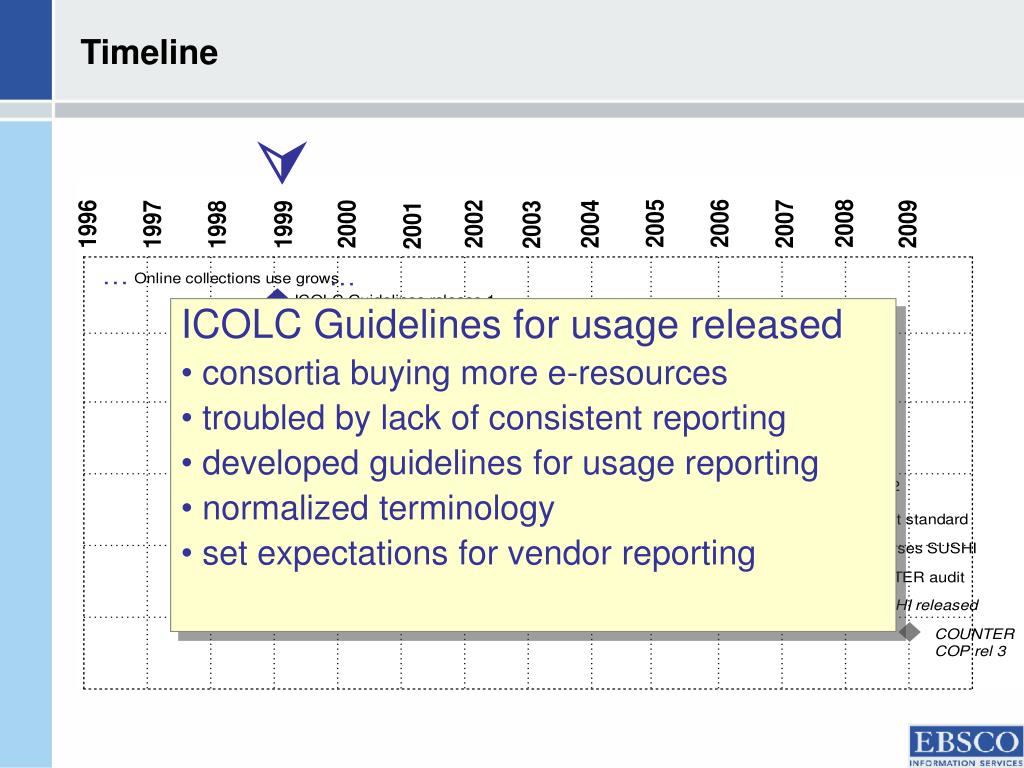Click the 2005 year label
Image resolution: width=1024 pixels, height=768 pixels.
click(654, 224)
